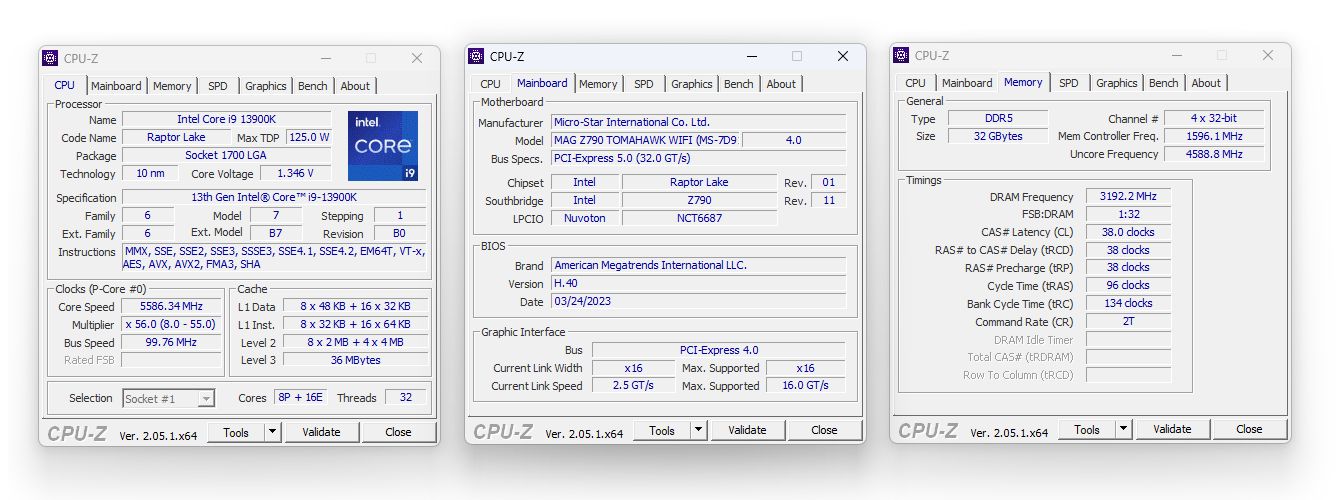The height and width of the screenshot is (500, 1340).
Task: Open Mainboard tab in the left CPU window
Action: tap(116, 86)
